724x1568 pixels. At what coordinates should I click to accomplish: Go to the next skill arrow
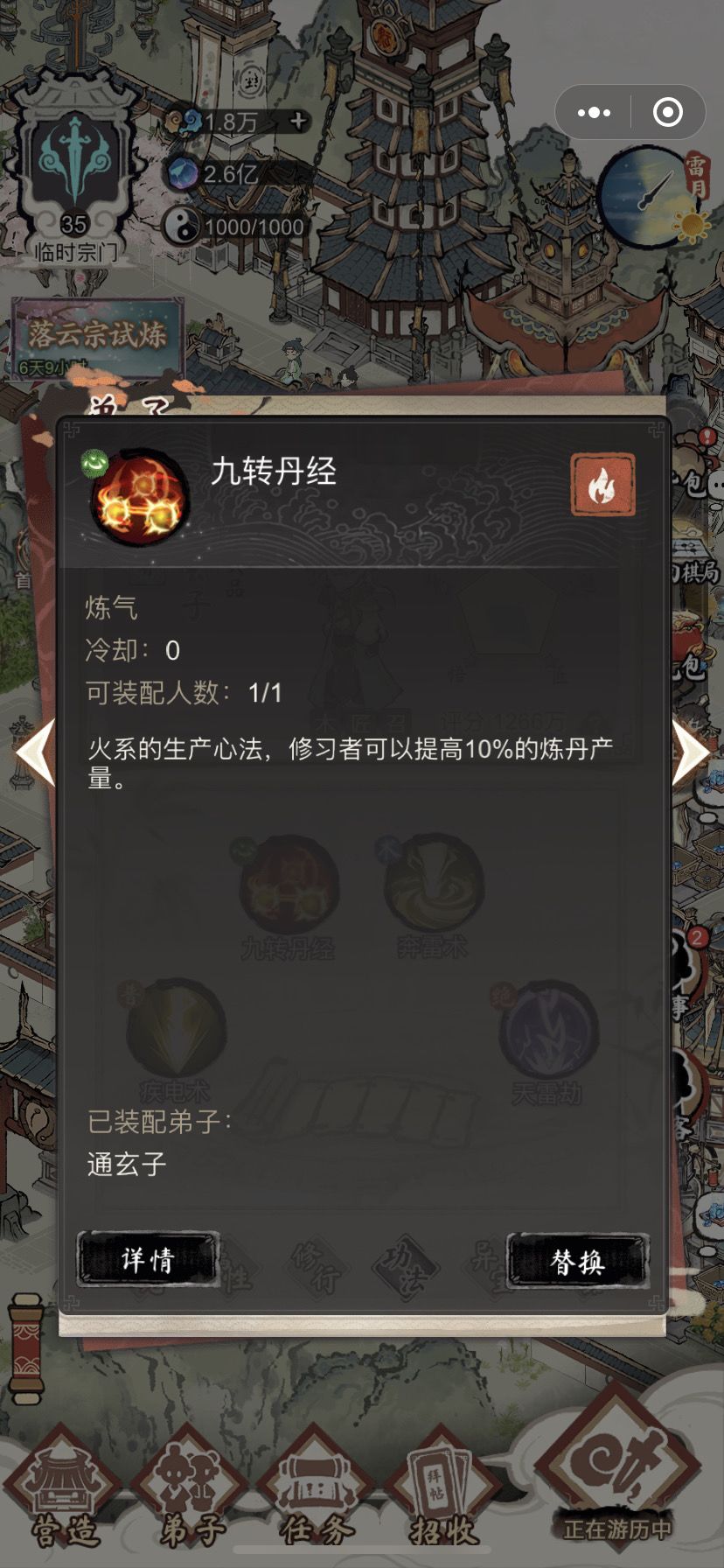click(690, 752)
